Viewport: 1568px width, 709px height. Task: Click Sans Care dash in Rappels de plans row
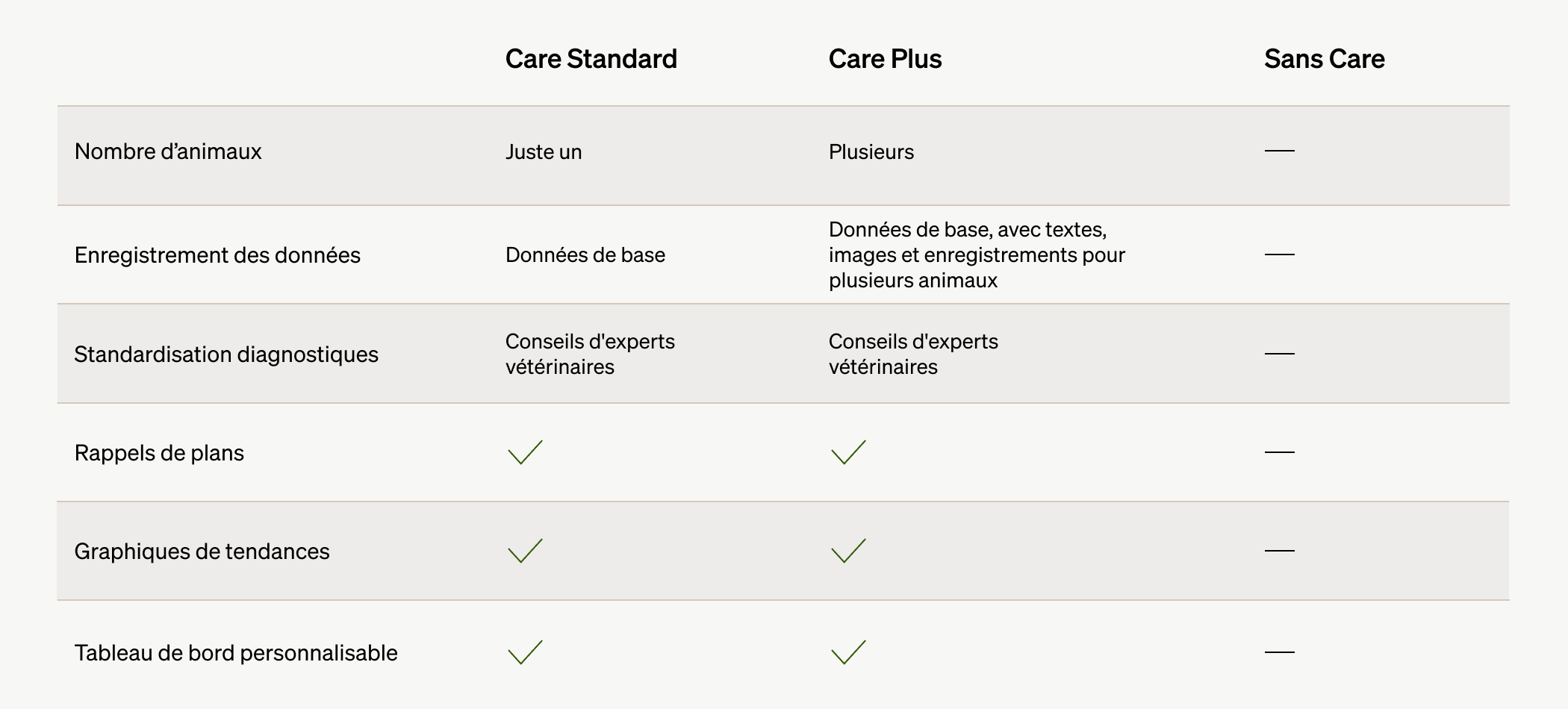[1279, 452]
